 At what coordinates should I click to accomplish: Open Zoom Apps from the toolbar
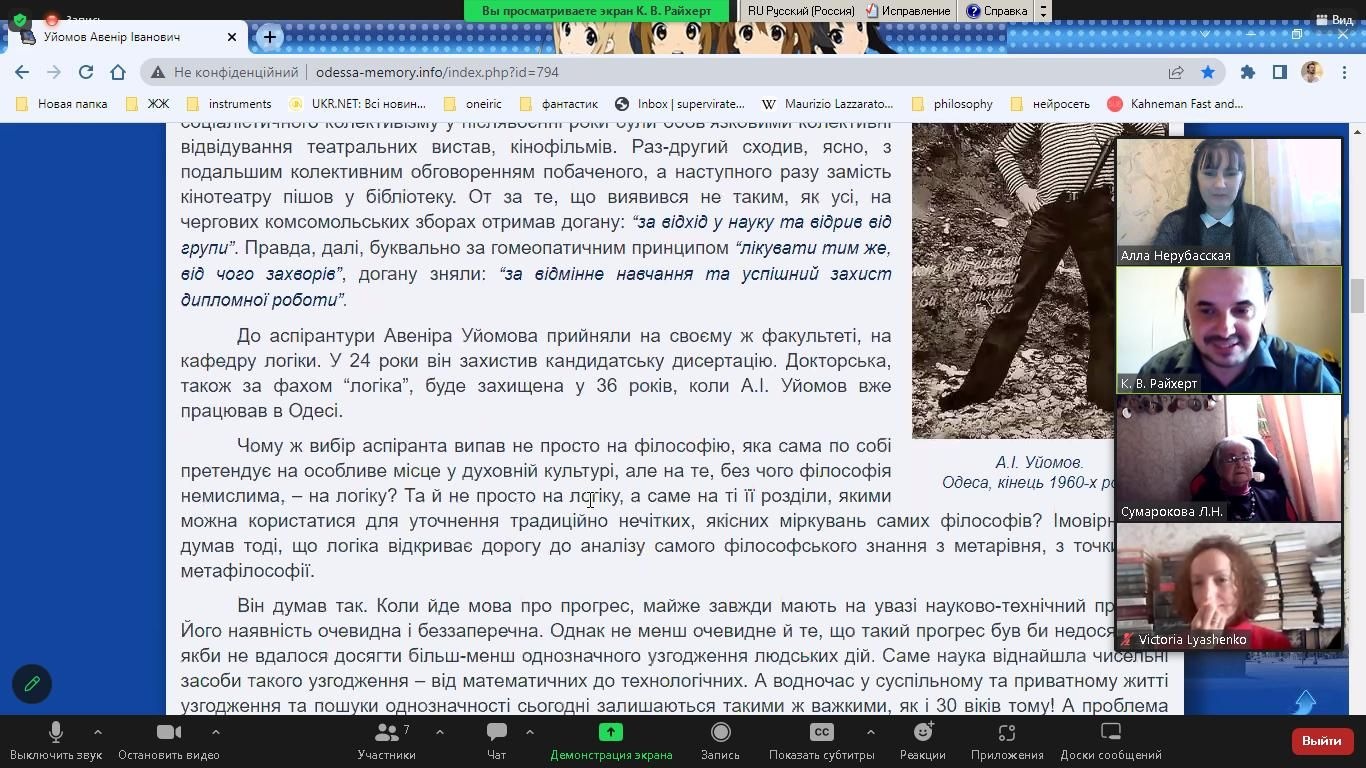click(1006, 741)
